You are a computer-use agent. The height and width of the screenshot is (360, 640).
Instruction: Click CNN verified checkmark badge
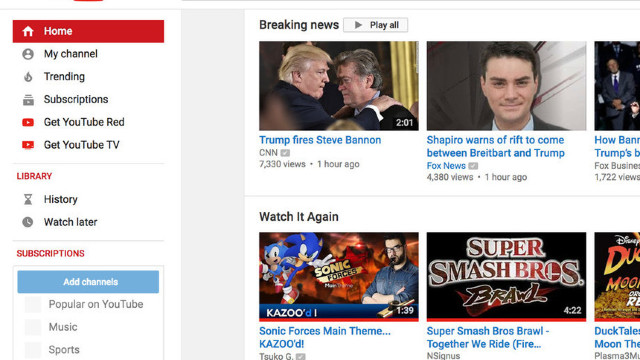(x=285, y=153)
